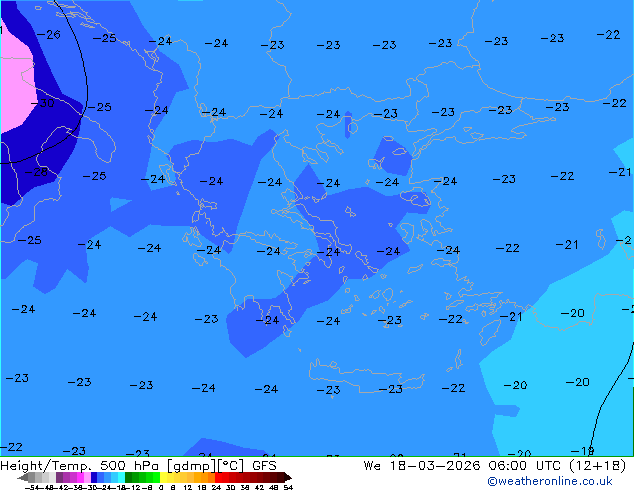634x490 pixels.
Task: Click the "-19" temperature label on map
Action: pos(582,451)
